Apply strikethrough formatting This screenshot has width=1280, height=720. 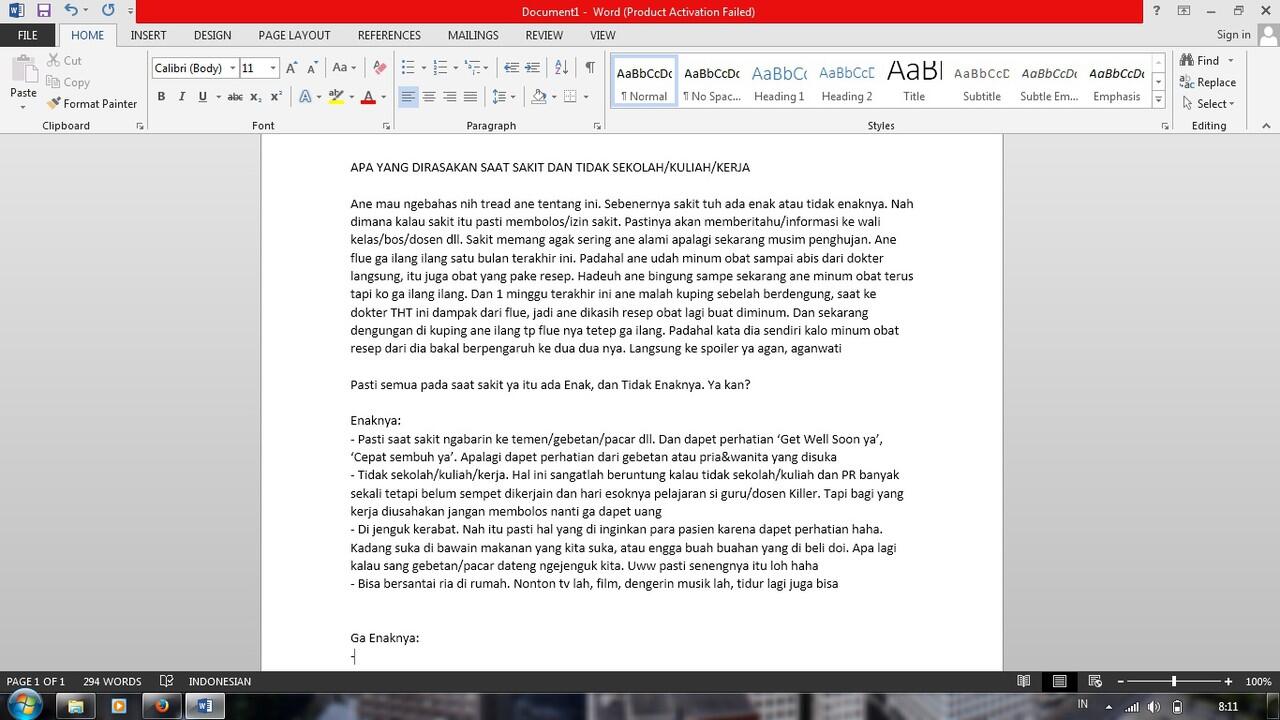(235, 97)
